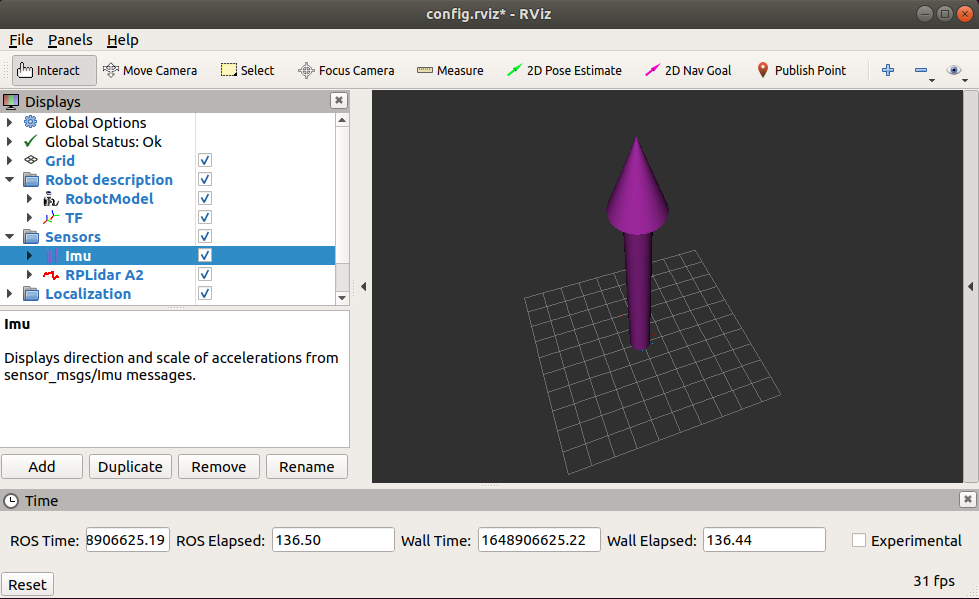Disable the RPLidar A2 display checkbox
Viewport: 979px width, 599px height.
click(205, 274)
